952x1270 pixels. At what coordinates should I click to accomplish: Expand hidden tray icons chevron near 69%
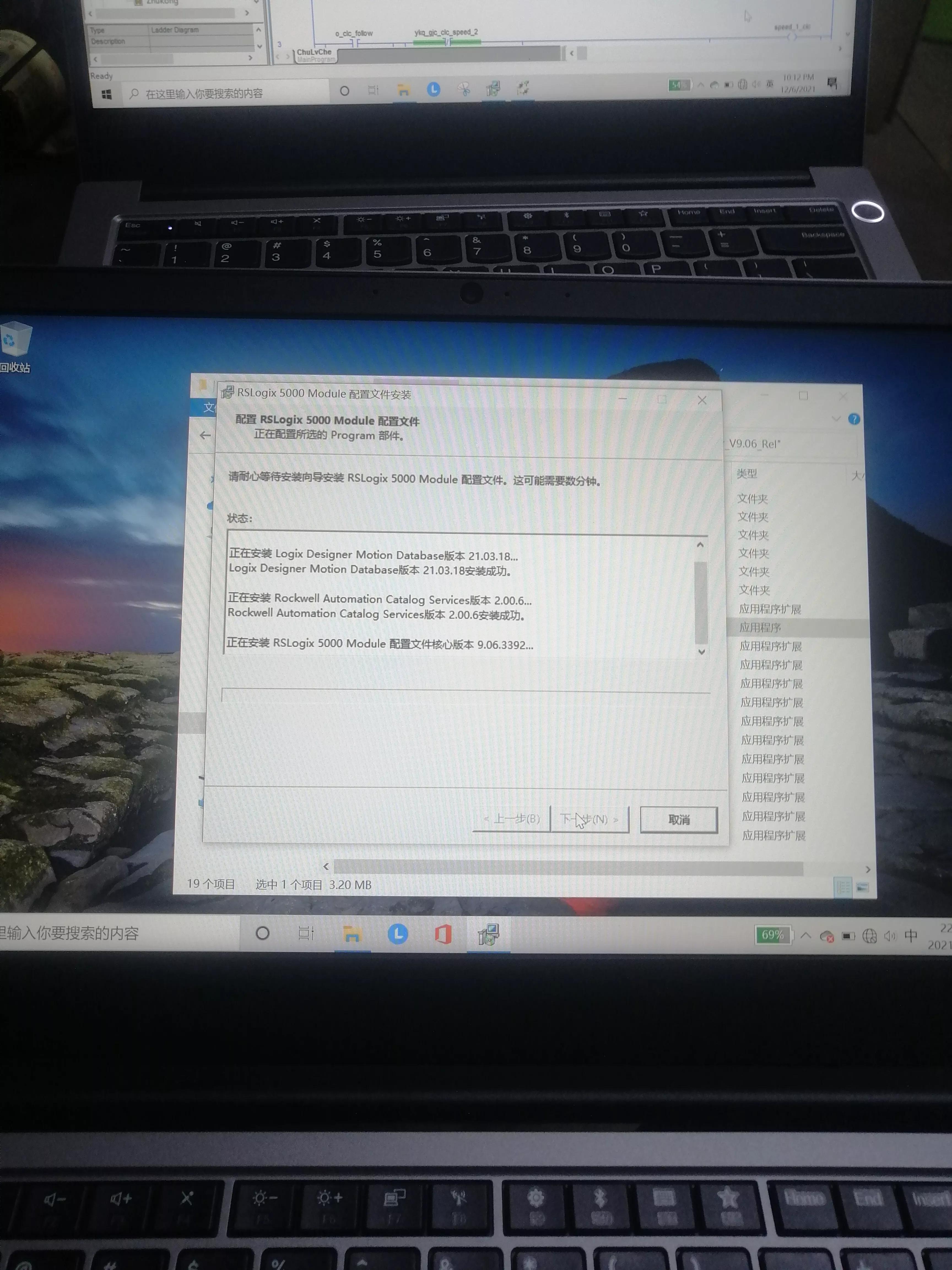806,935
